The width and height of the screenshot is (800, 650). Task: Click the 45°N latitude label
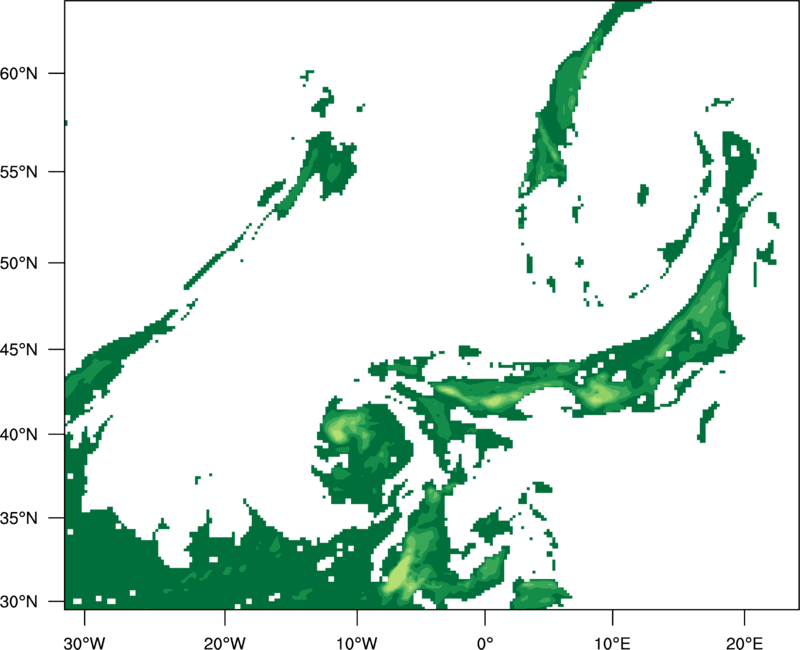click(18, 349)
